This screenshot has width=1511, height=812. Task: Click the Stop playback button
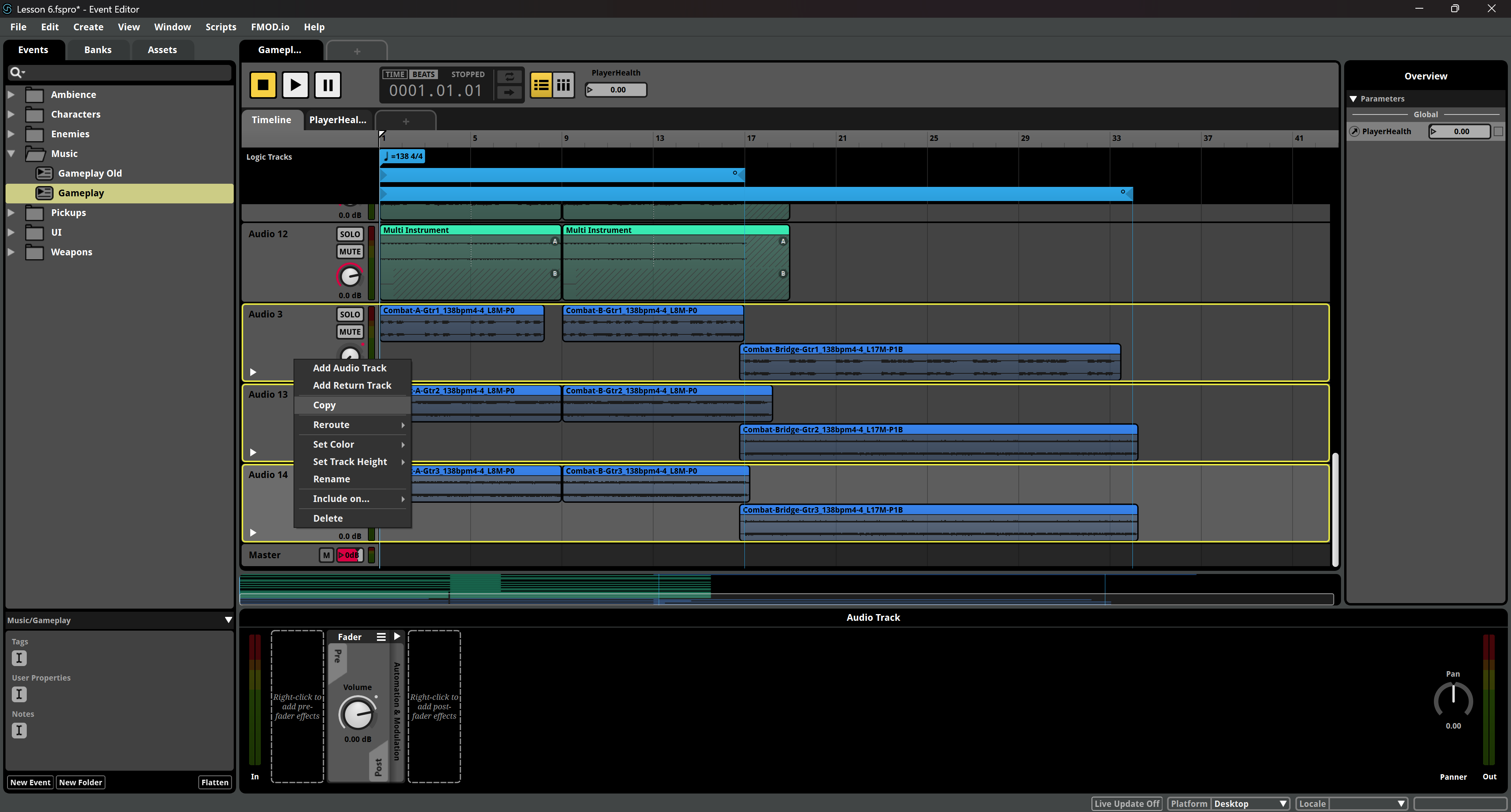[x=263, y=85]
